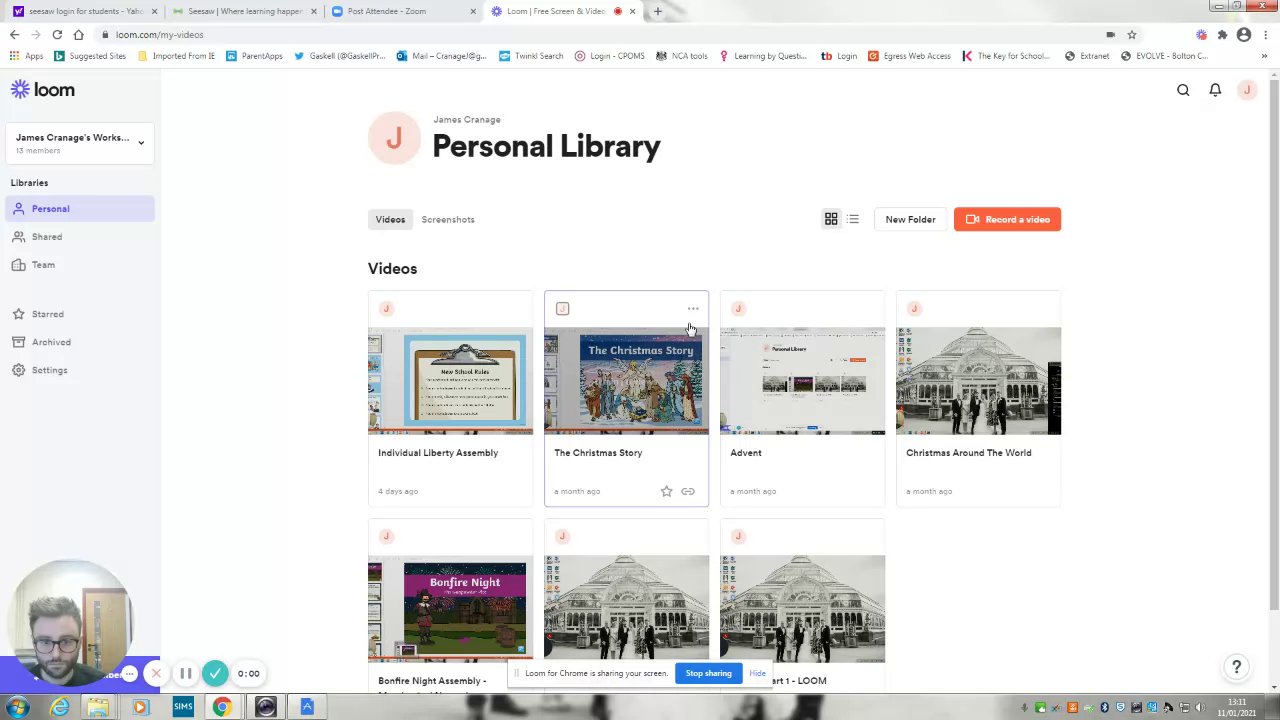
Task: Switch to Seesaw login Yahoo tab
Action: tap(85, 11)
